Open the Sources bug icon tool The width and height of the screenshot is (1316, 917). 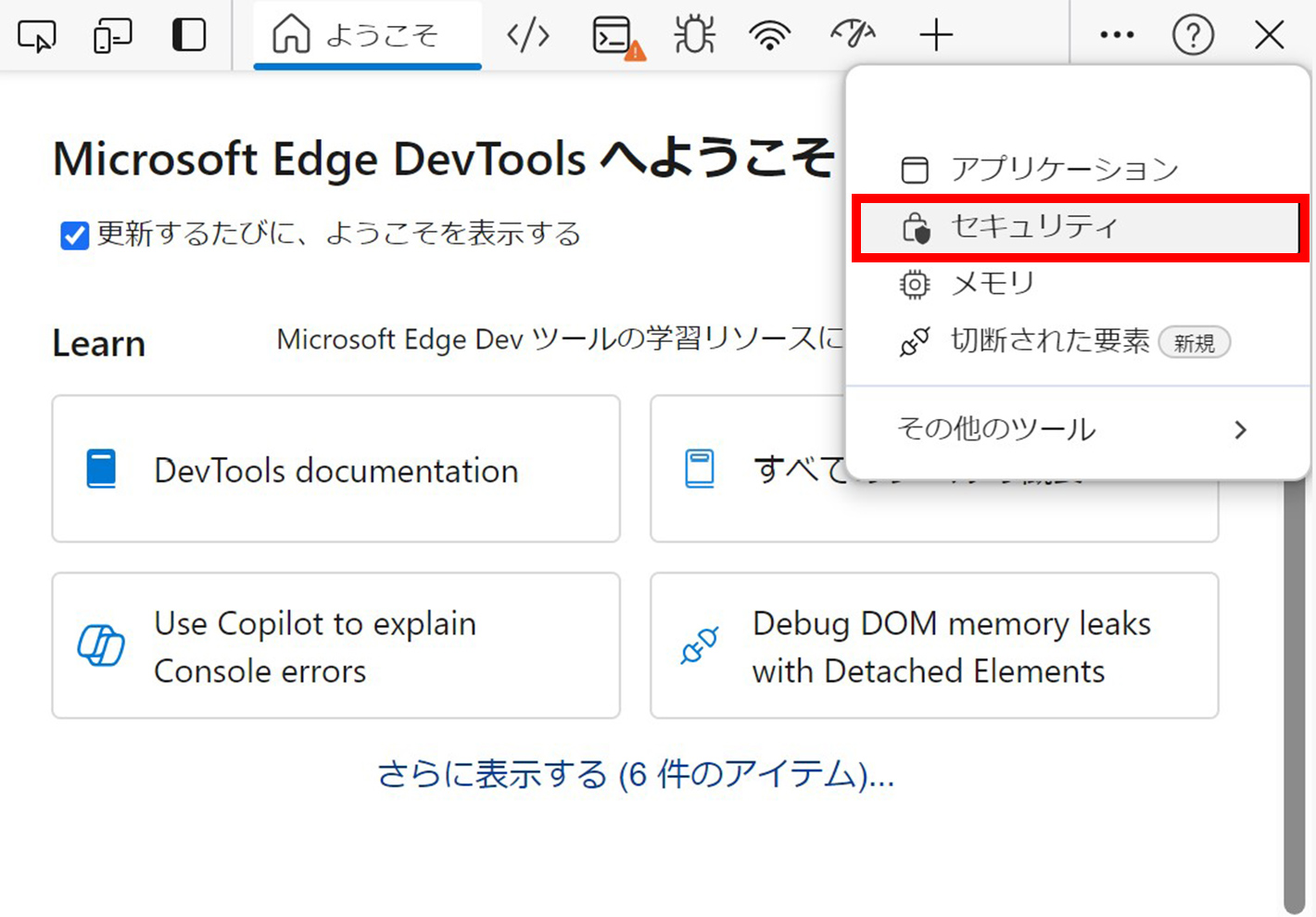point(694,36)
